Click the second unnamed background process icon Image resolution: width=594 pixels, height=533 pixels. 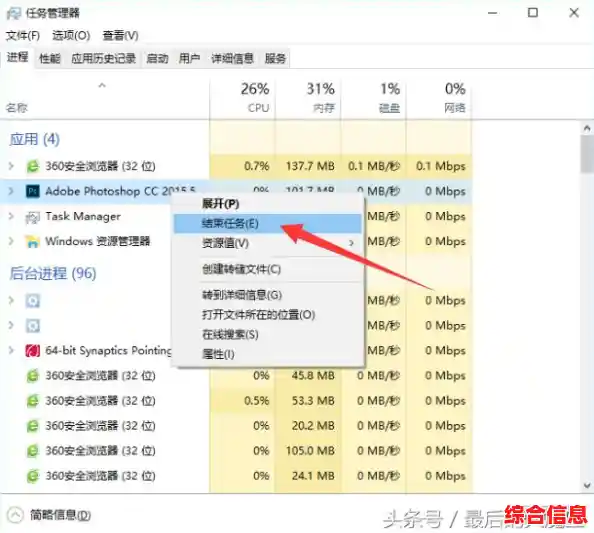pyautogui.click(x=33, y=326)
